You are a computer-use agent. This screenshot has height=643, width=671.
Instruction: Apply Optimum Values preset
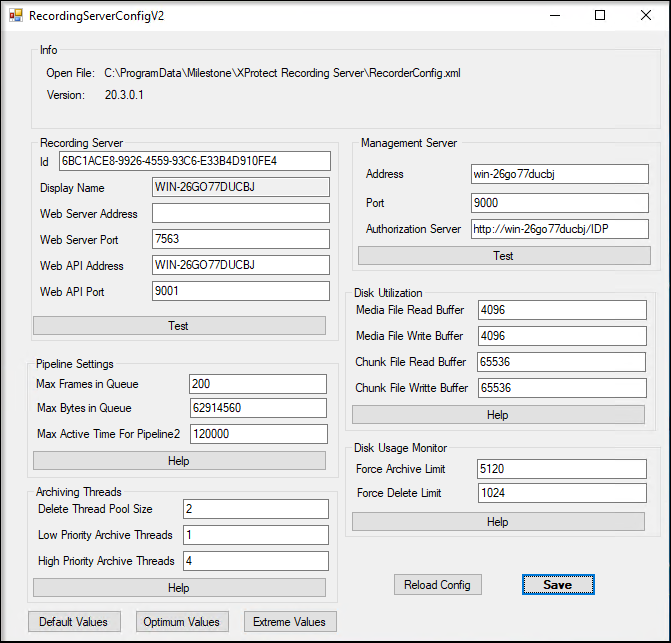182,622
